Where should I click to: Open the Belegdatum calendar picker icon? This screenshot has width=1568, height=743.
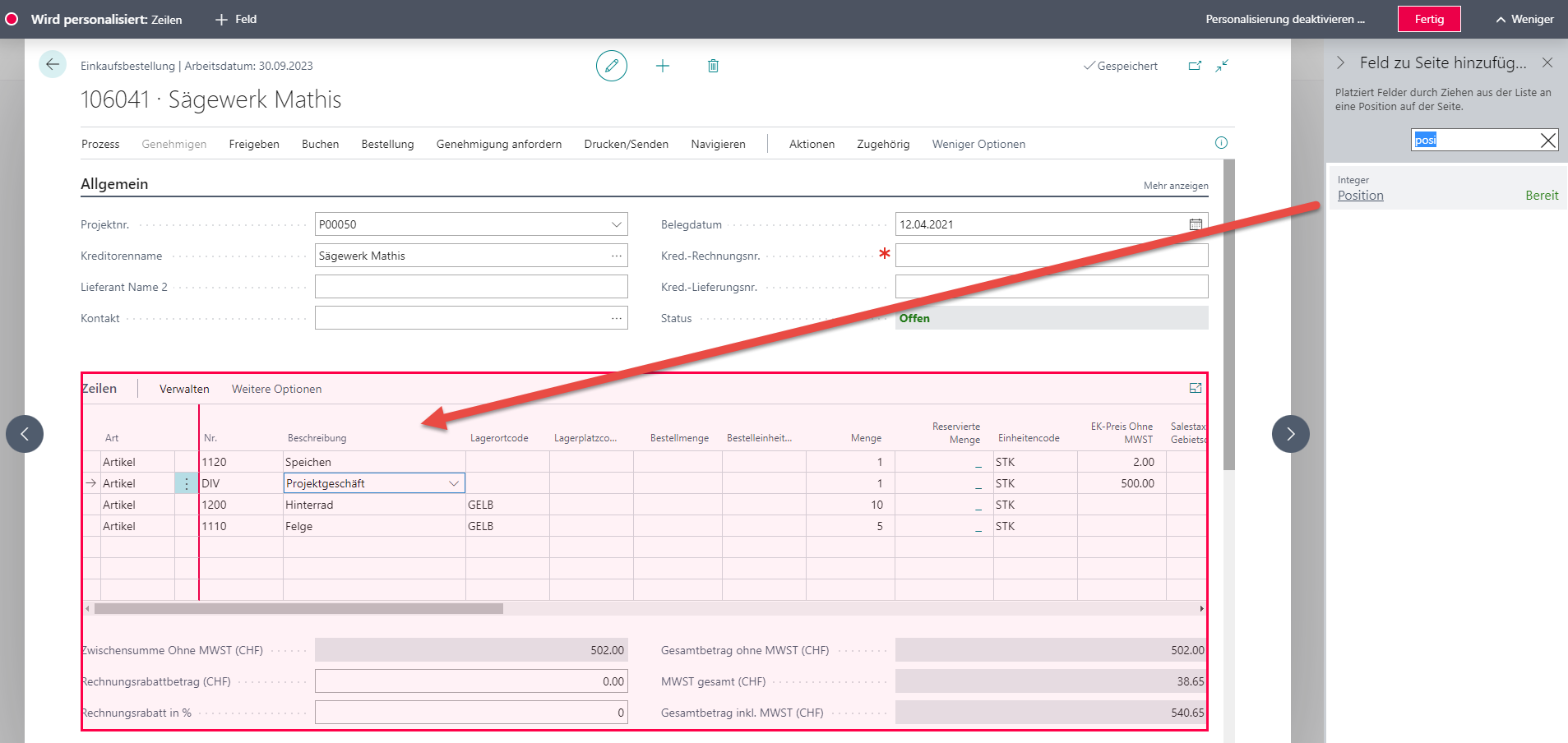point(1196,224)
